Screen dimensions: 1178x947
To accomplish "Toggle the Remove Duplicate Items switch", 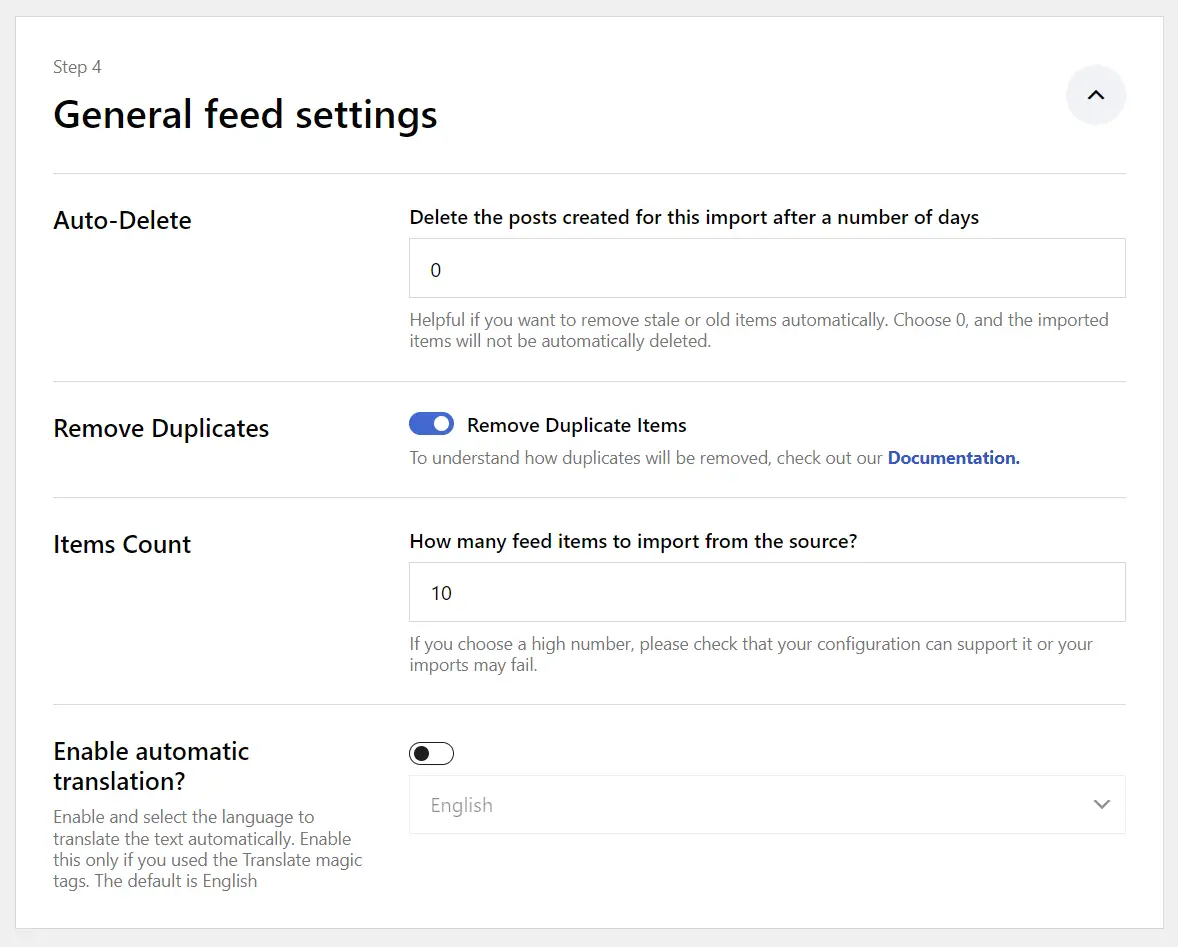I will (431, 424).
